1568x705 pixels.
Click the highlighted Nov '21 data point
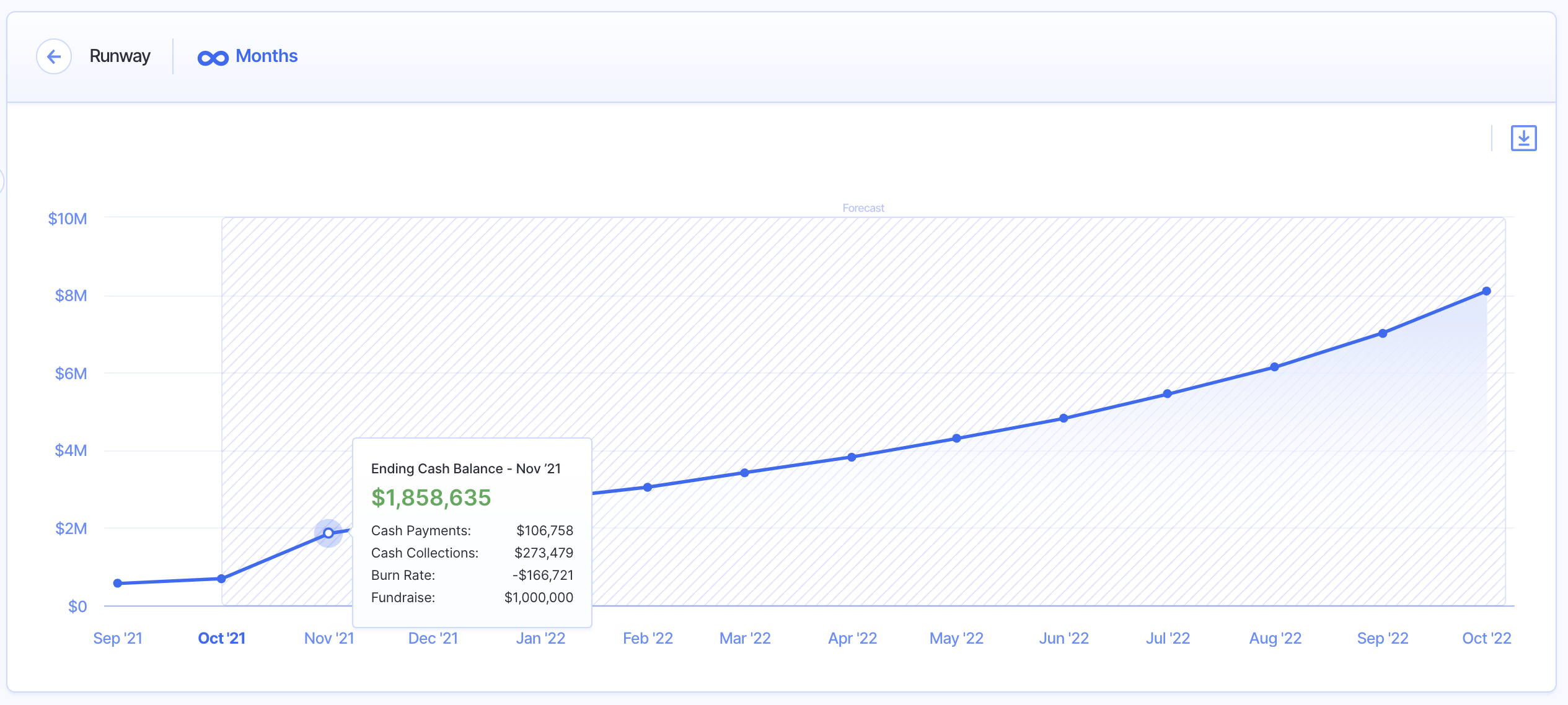[x=328, y=533]
